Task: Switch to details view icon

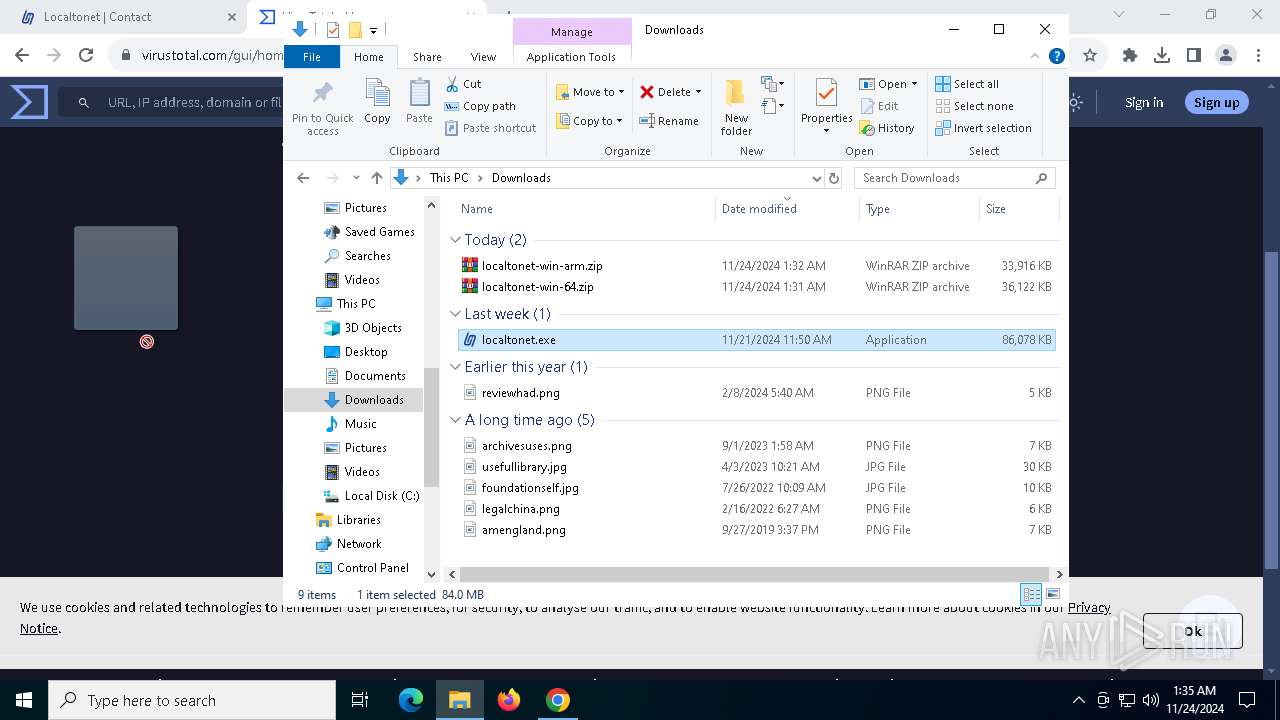Action: 1031,594
